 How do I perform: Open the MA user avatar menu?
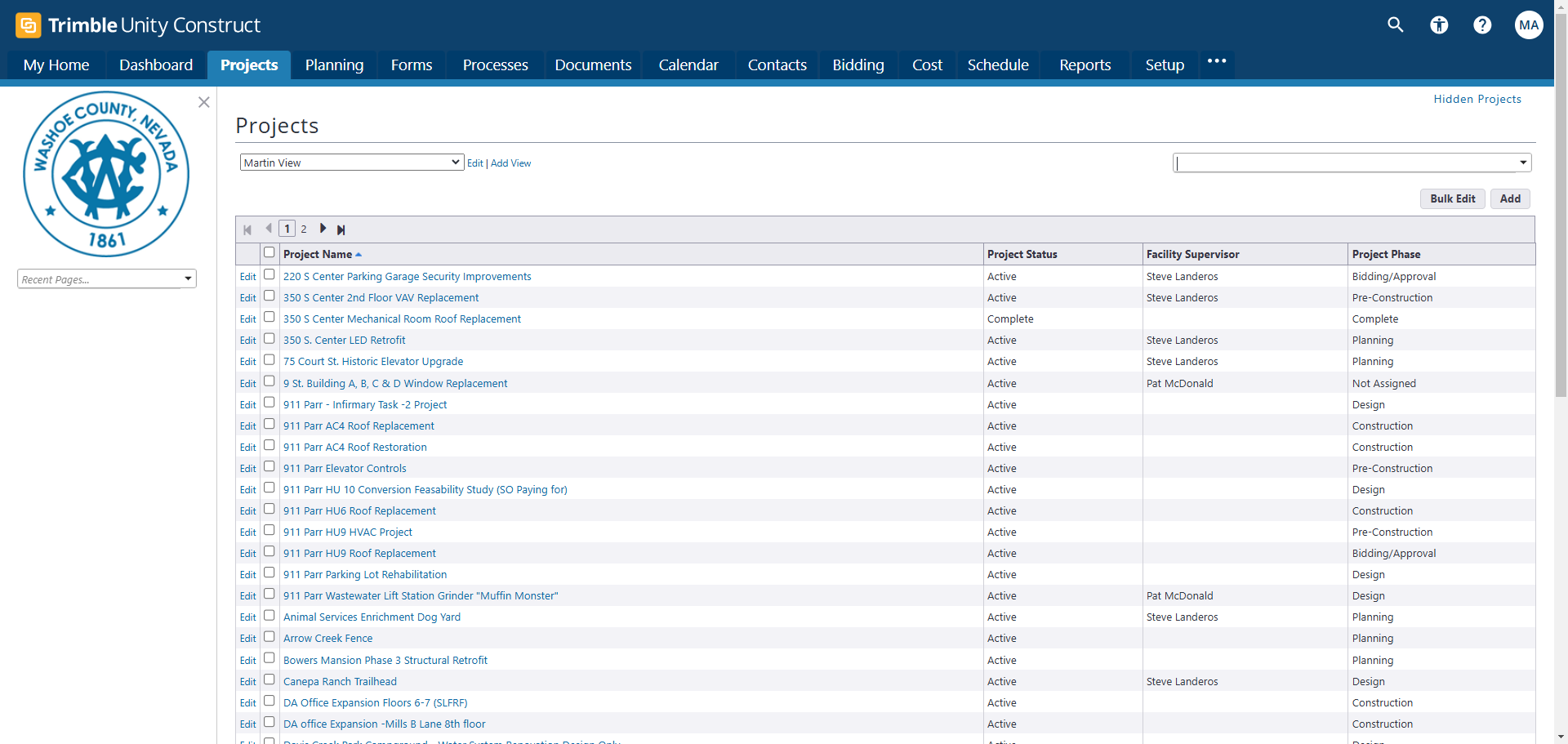point(1529,25)
